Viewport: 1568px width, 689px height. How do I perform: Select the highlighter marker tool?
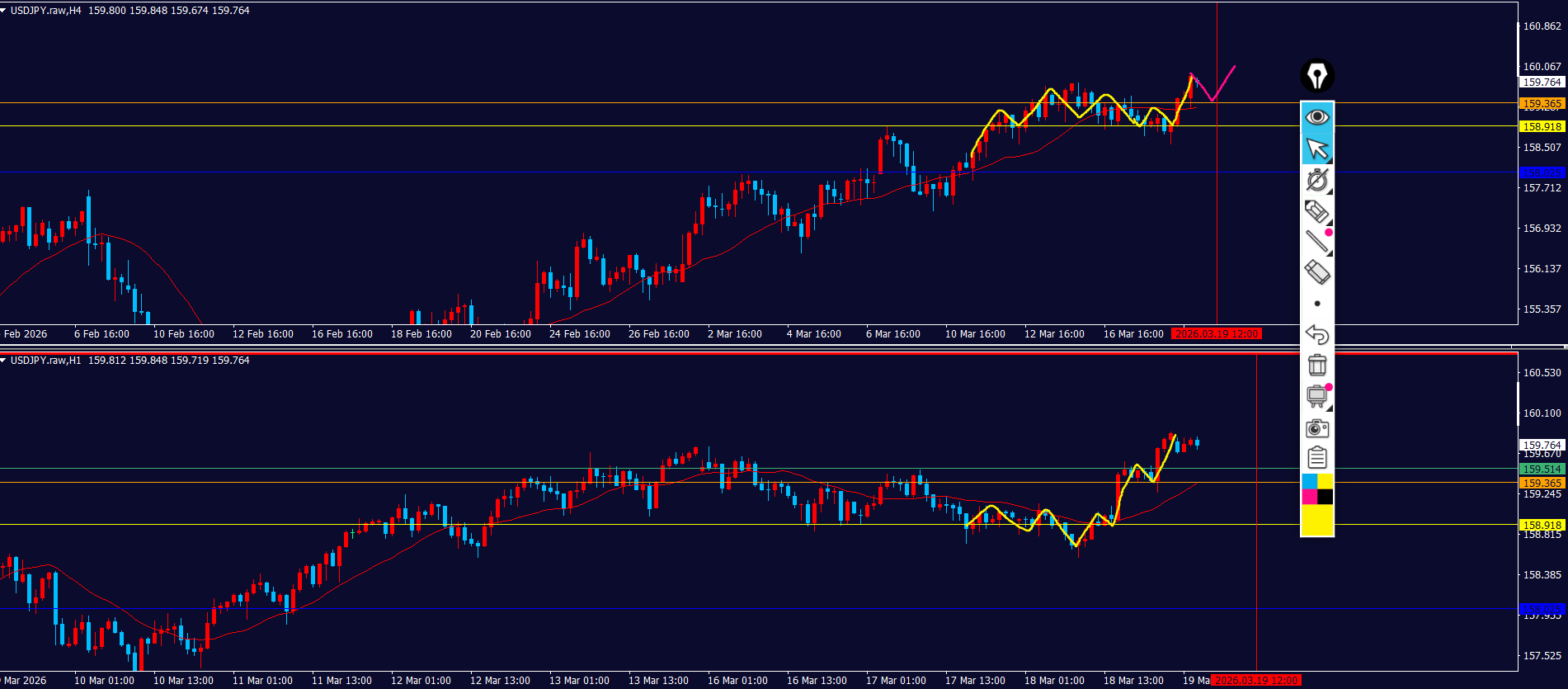tap(1316, 211)
